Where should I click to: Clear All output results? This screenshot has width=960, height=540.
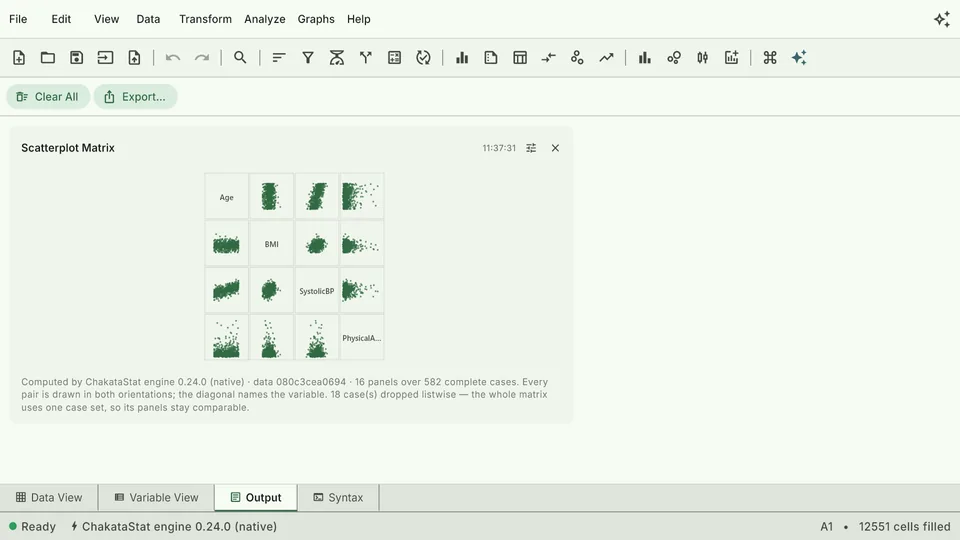48,97
